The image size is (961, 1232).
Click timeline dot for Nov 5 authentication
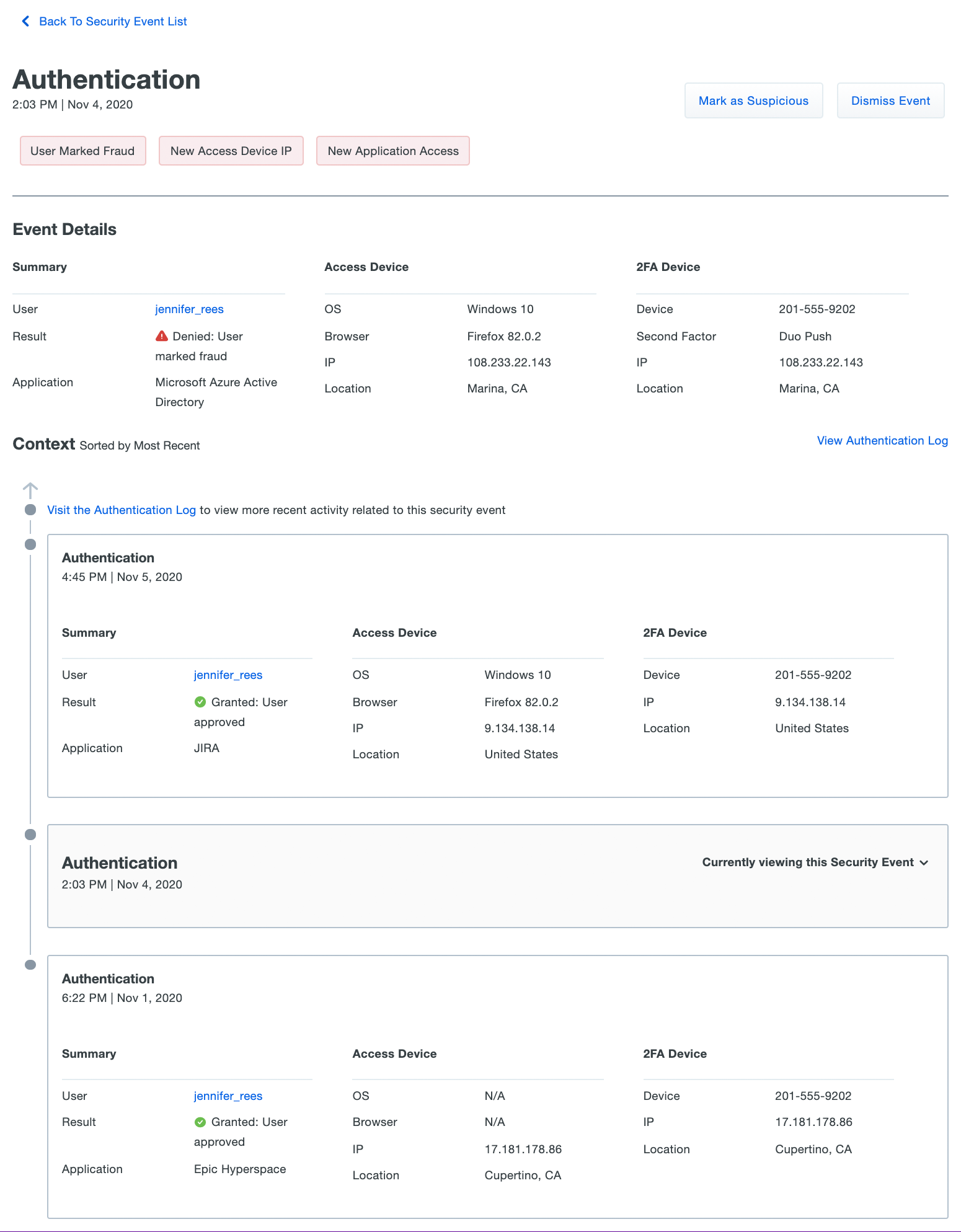coord(30,544)
